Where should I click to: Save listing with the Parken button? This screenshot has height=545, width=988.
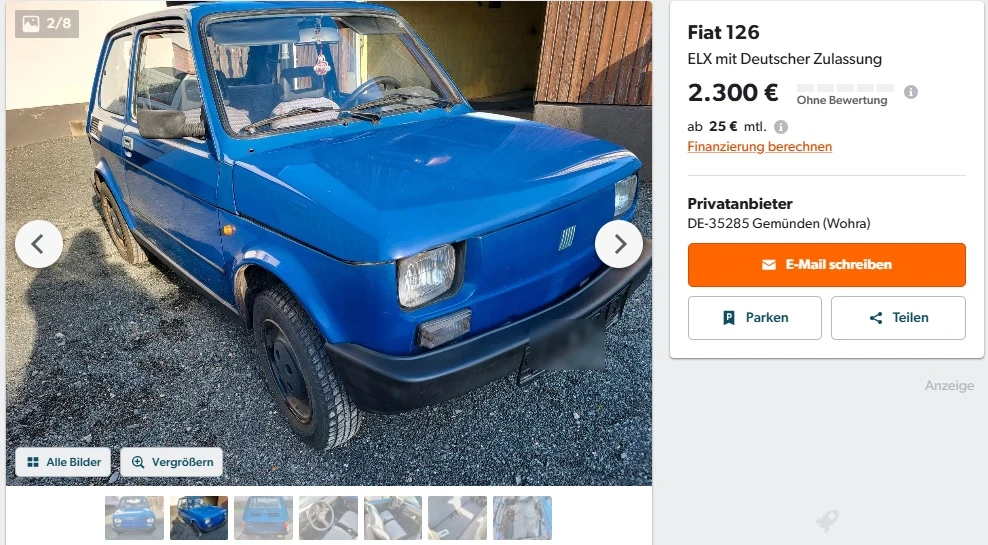pyautogui.click(x=755, y=318)
